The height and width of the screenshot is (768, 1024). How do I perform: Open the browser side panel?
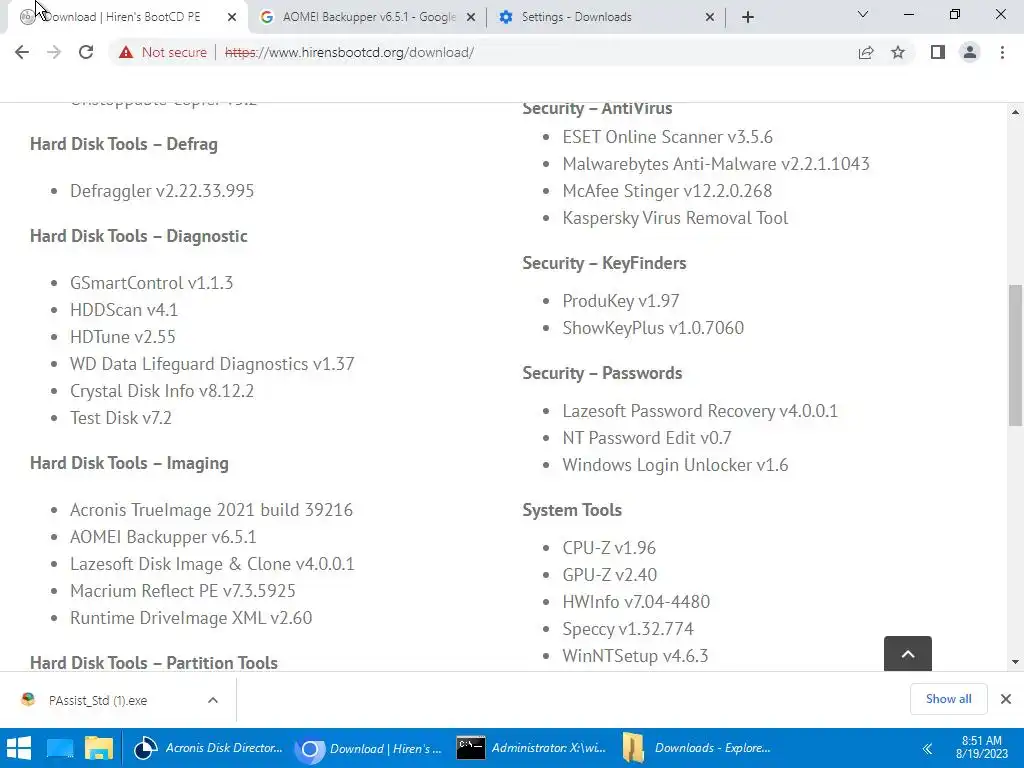[938, 52]
